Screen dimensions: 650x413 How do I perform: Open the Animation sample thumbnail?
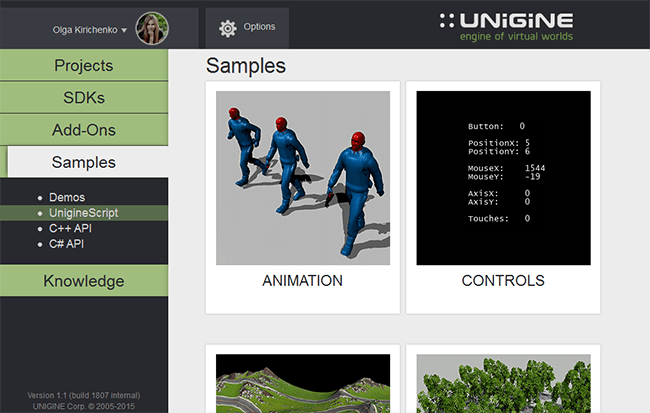point(303,178)
